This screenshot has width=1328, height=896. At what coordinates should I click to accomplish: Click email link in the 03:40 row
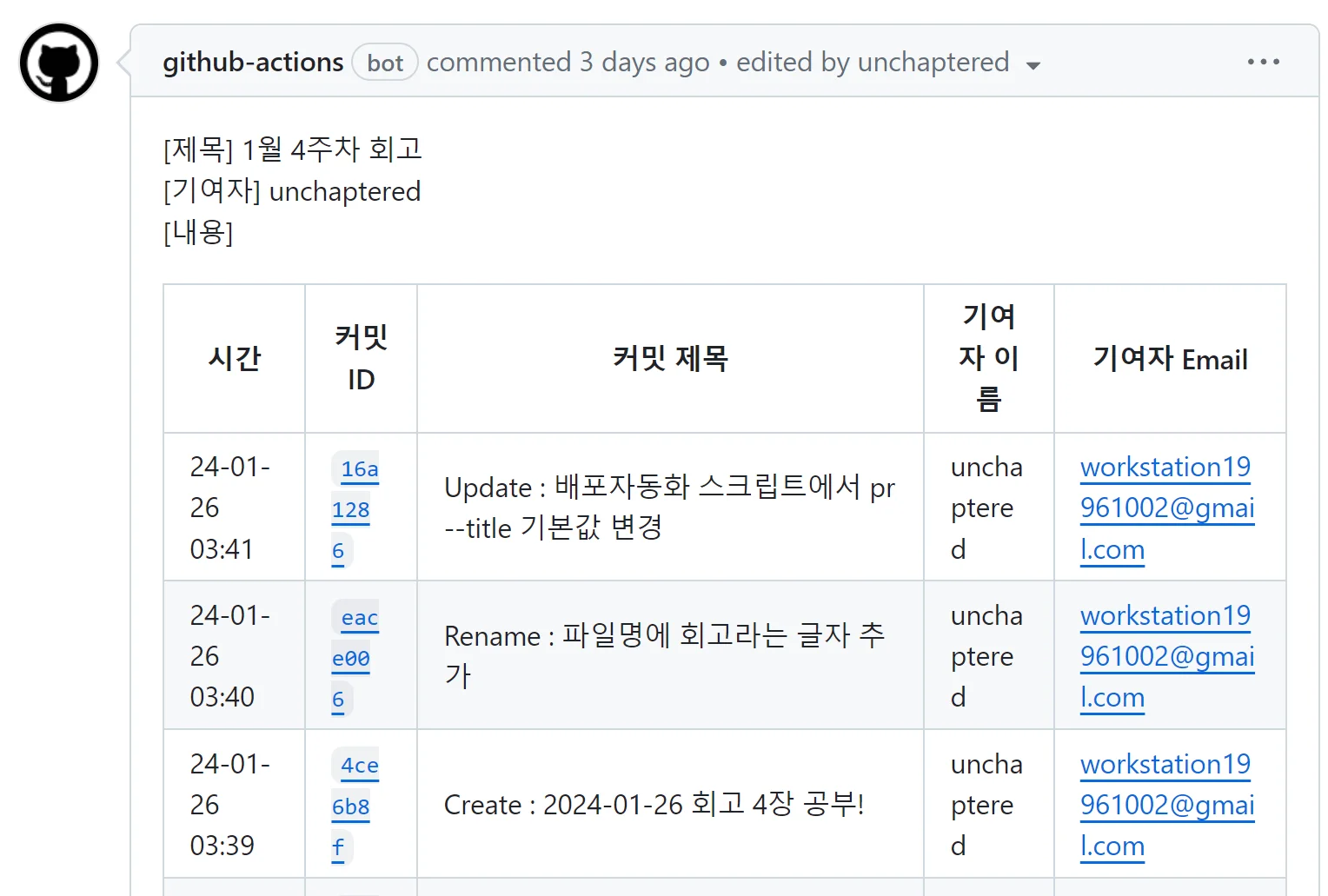(x=1165, y=656)
